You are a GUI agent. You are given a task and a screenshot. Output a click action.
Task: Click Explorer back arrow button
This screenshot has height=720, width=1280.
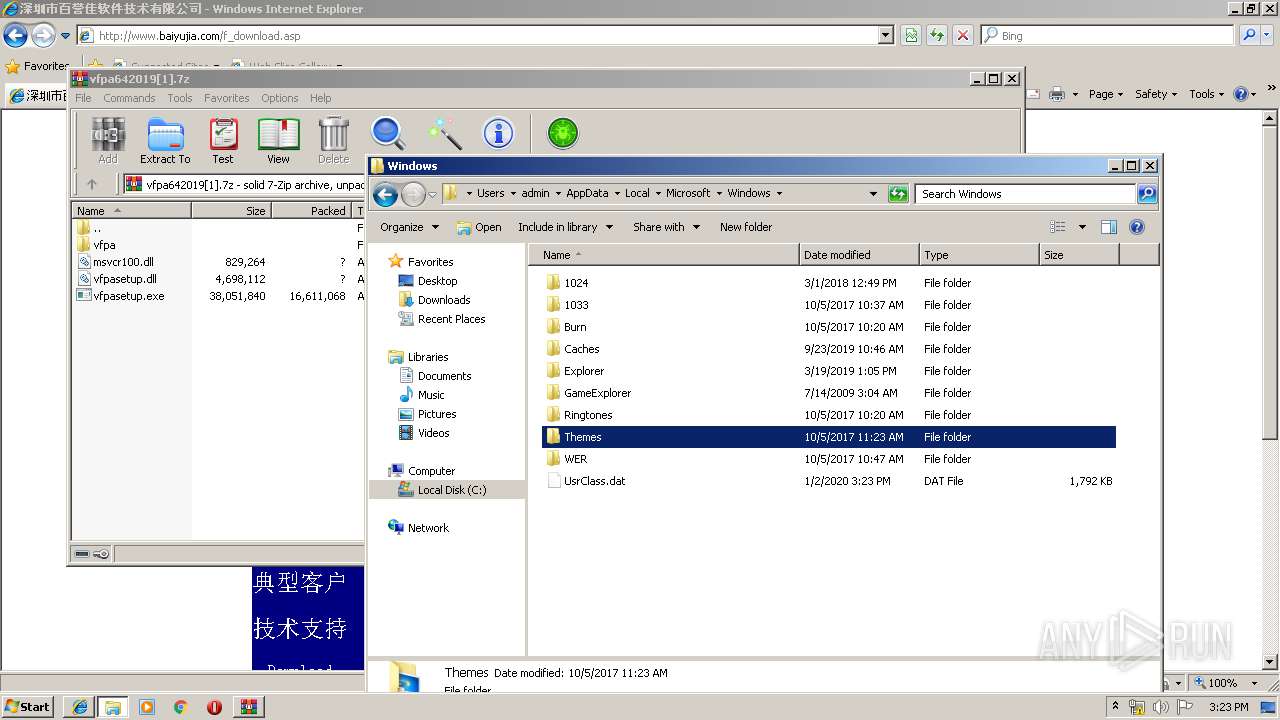[385, 194]
